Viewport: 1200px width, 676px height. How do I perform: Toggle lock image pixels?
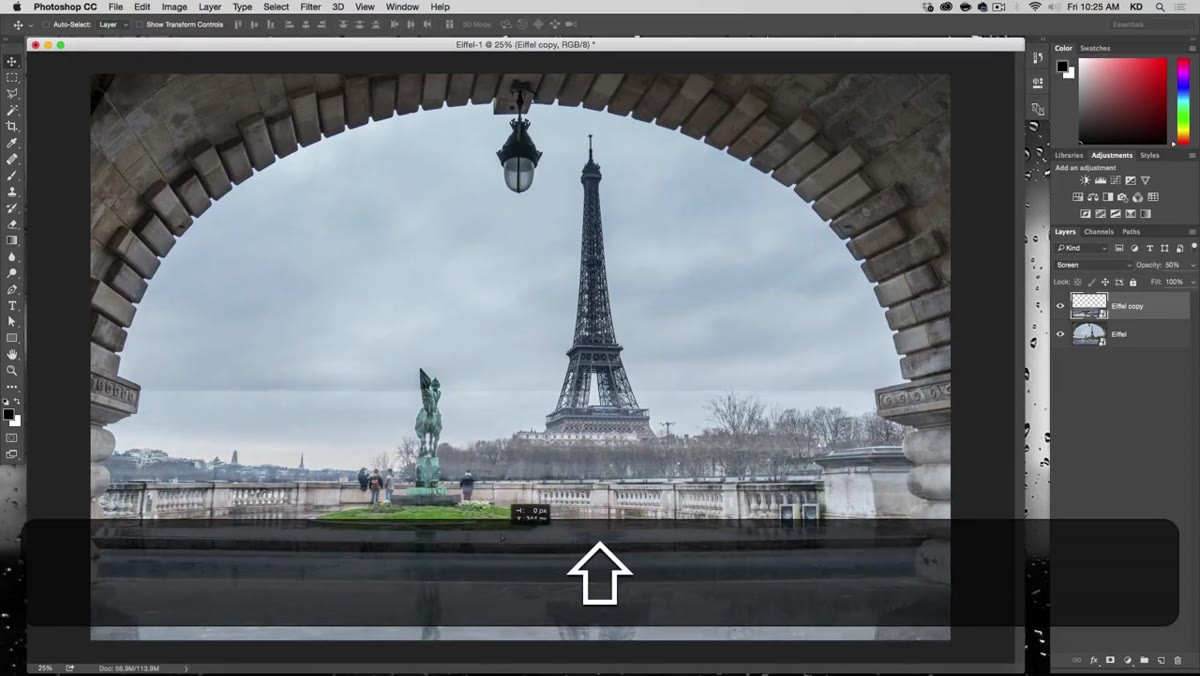(x=1091, y=282)
